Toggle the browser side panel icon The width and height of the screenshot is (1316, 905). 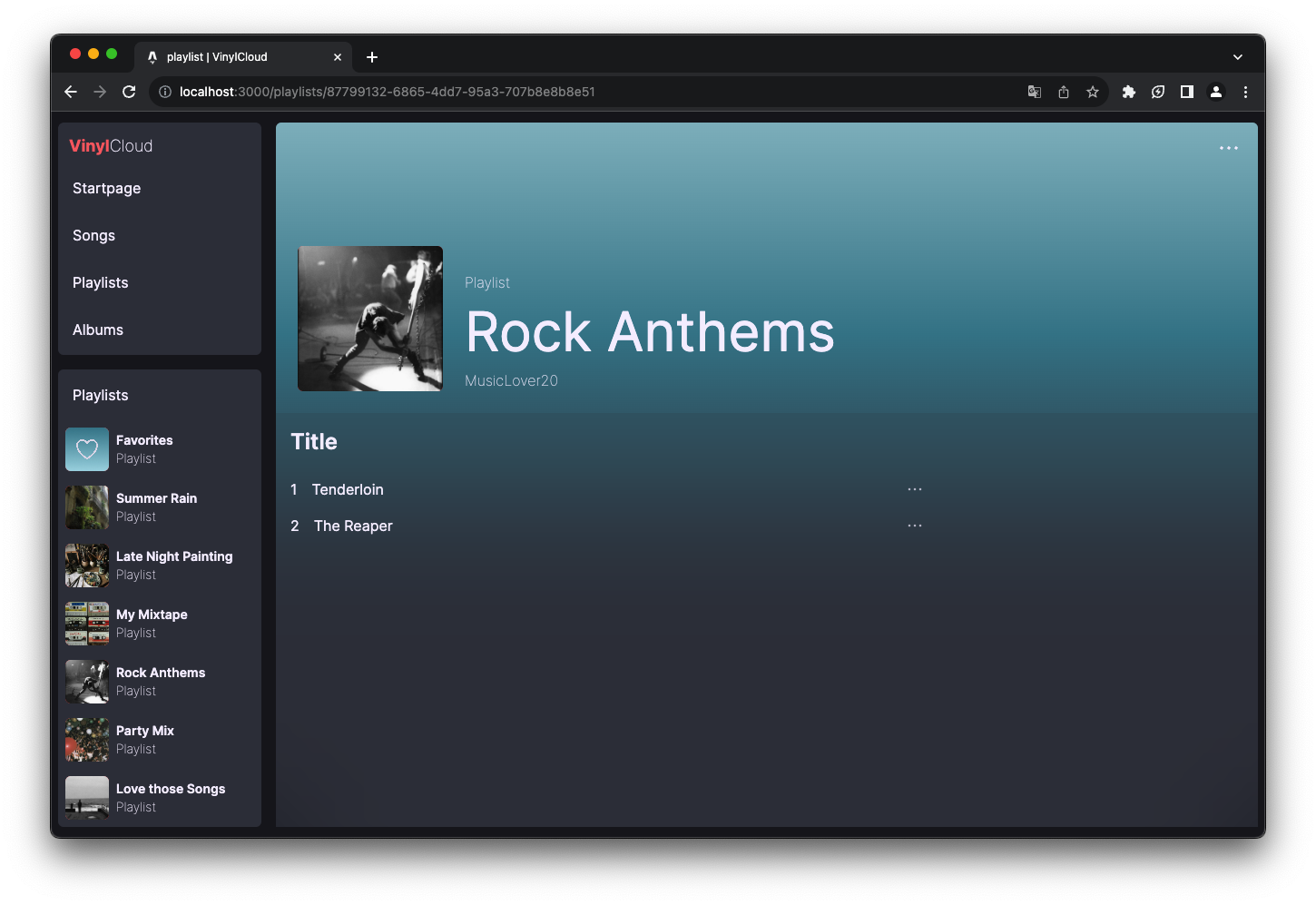pos(1186,92)
